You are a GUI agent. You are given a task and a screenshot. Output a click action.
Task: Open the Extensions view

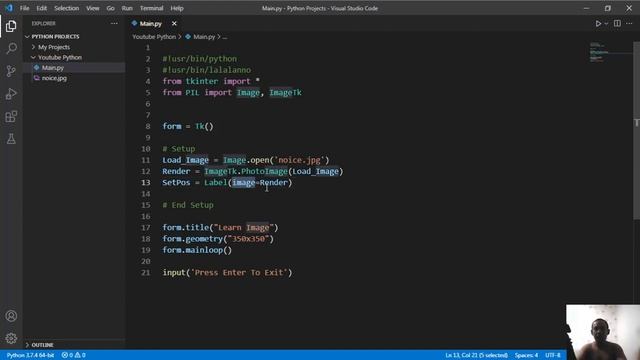pos(11,117)
